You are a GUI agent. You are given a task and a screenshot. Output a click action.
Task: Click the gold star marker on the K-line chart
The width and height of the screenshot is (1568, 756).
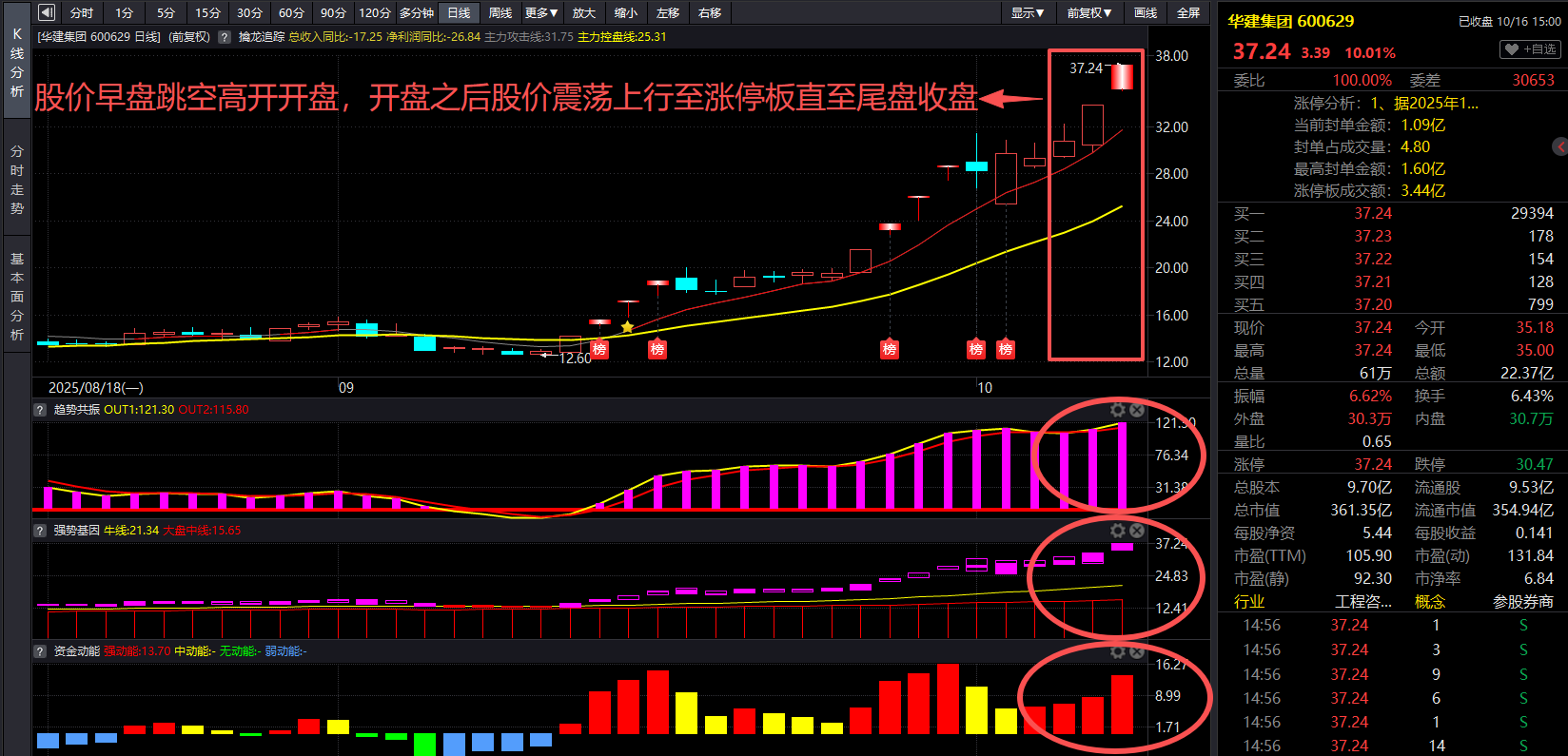click(x=627, y=327)
